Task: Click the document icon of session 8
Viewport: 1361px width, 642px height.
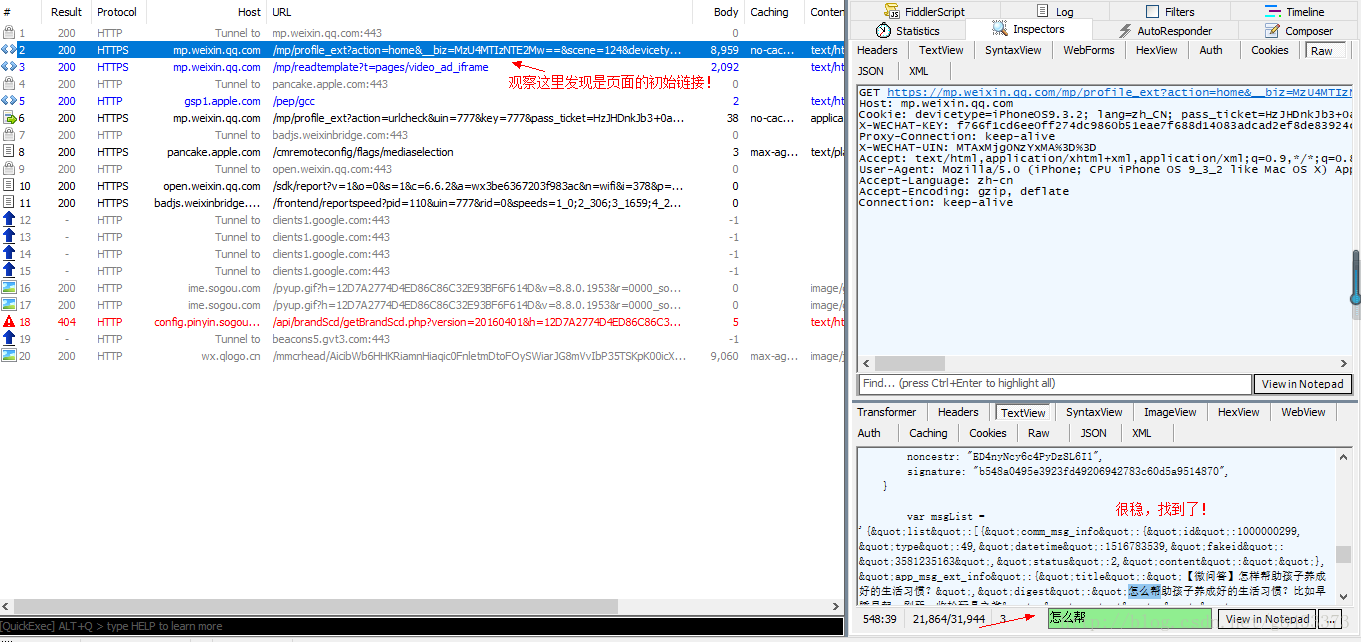Action: (x=9, y=152)
